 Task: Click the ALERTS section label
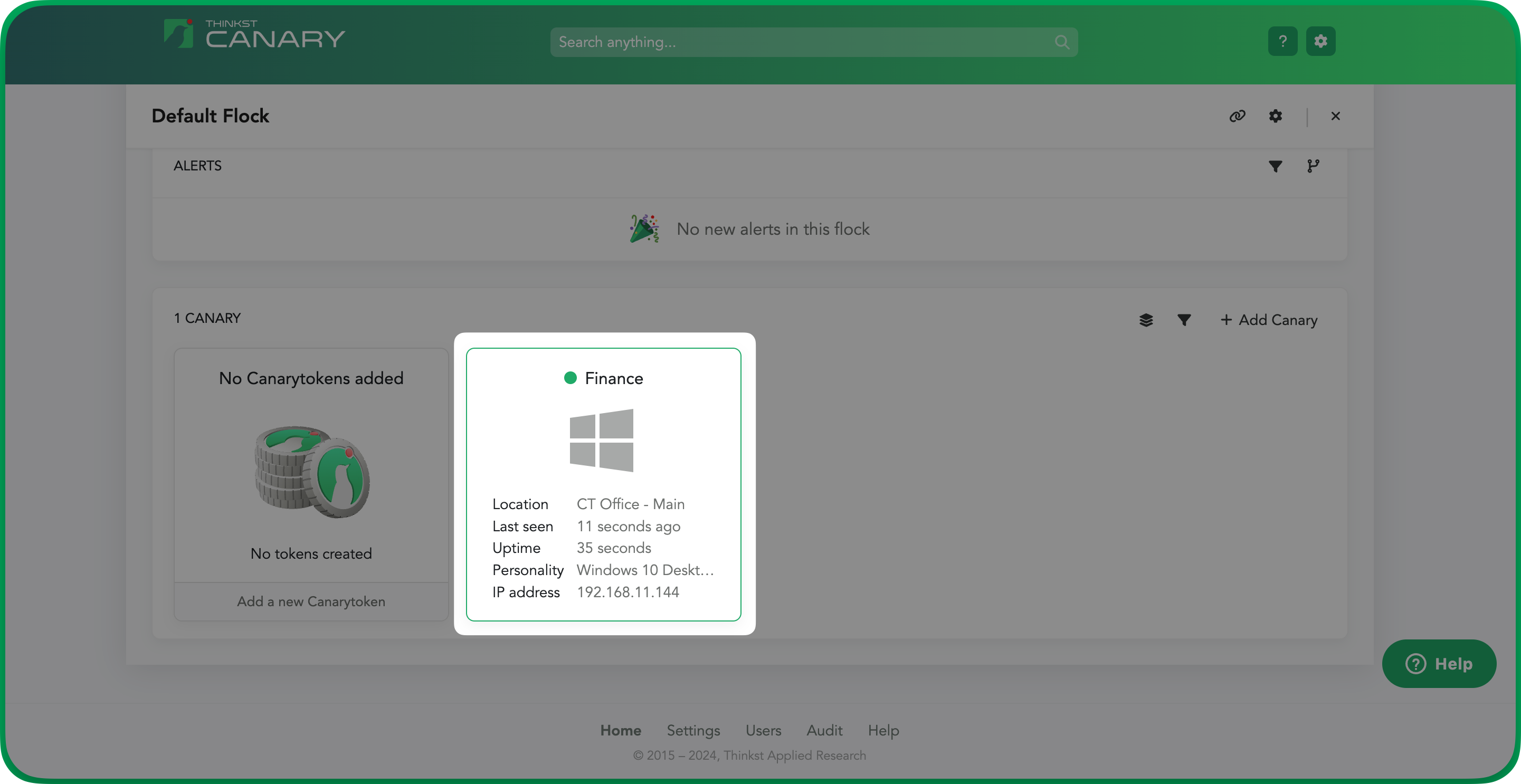pyautogui.click(x=198, y=166)
